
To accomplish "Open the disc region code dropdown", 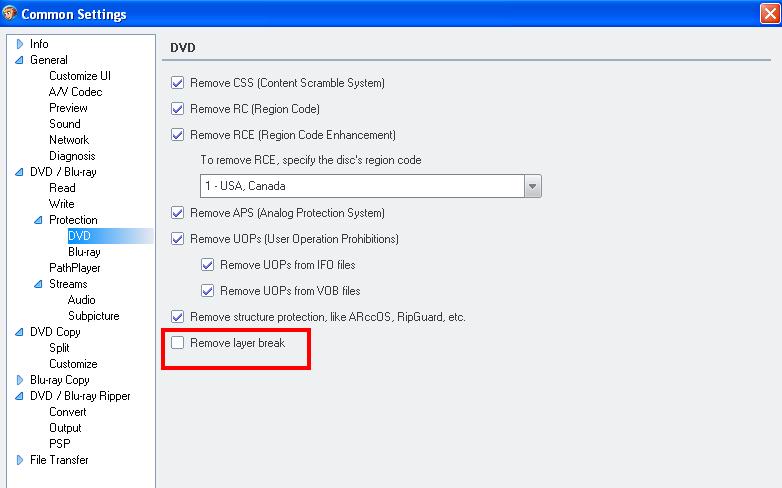I will pos(532,186).
